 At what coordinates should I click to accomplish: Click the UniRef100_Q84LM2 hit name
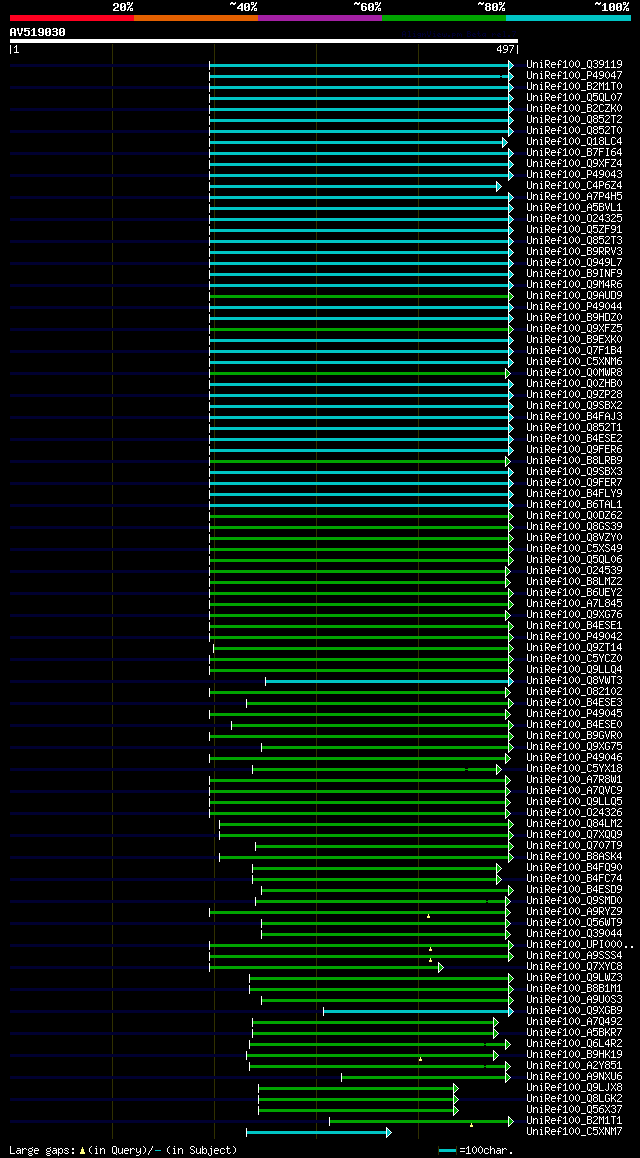pos(574,823)
